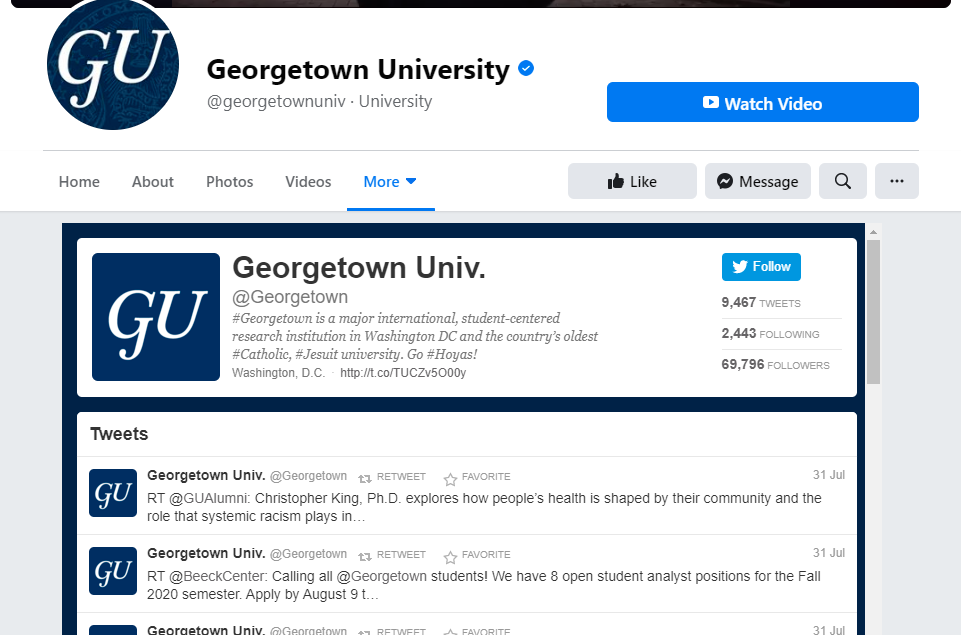
Task: Go to the Videos tab
Action: pos(308,181)
